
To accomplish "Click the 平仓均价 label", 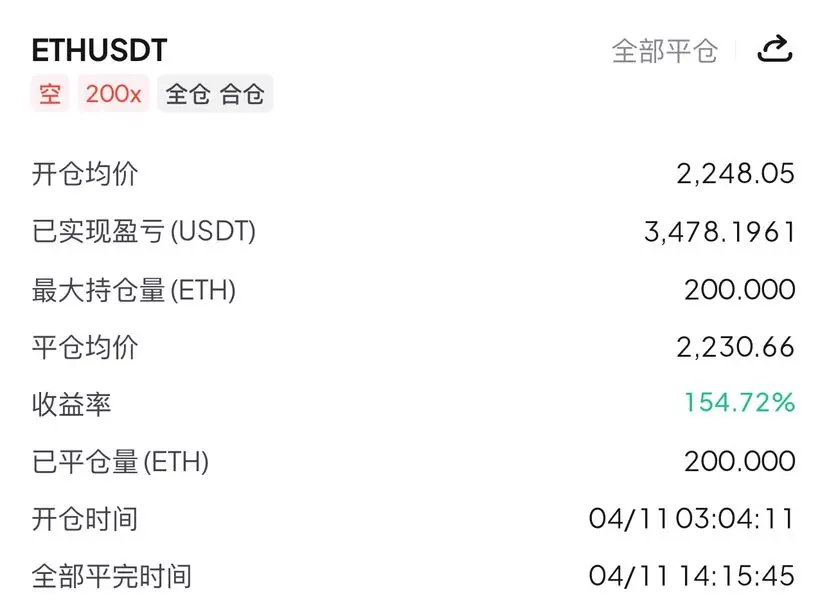I will (85, 348).
